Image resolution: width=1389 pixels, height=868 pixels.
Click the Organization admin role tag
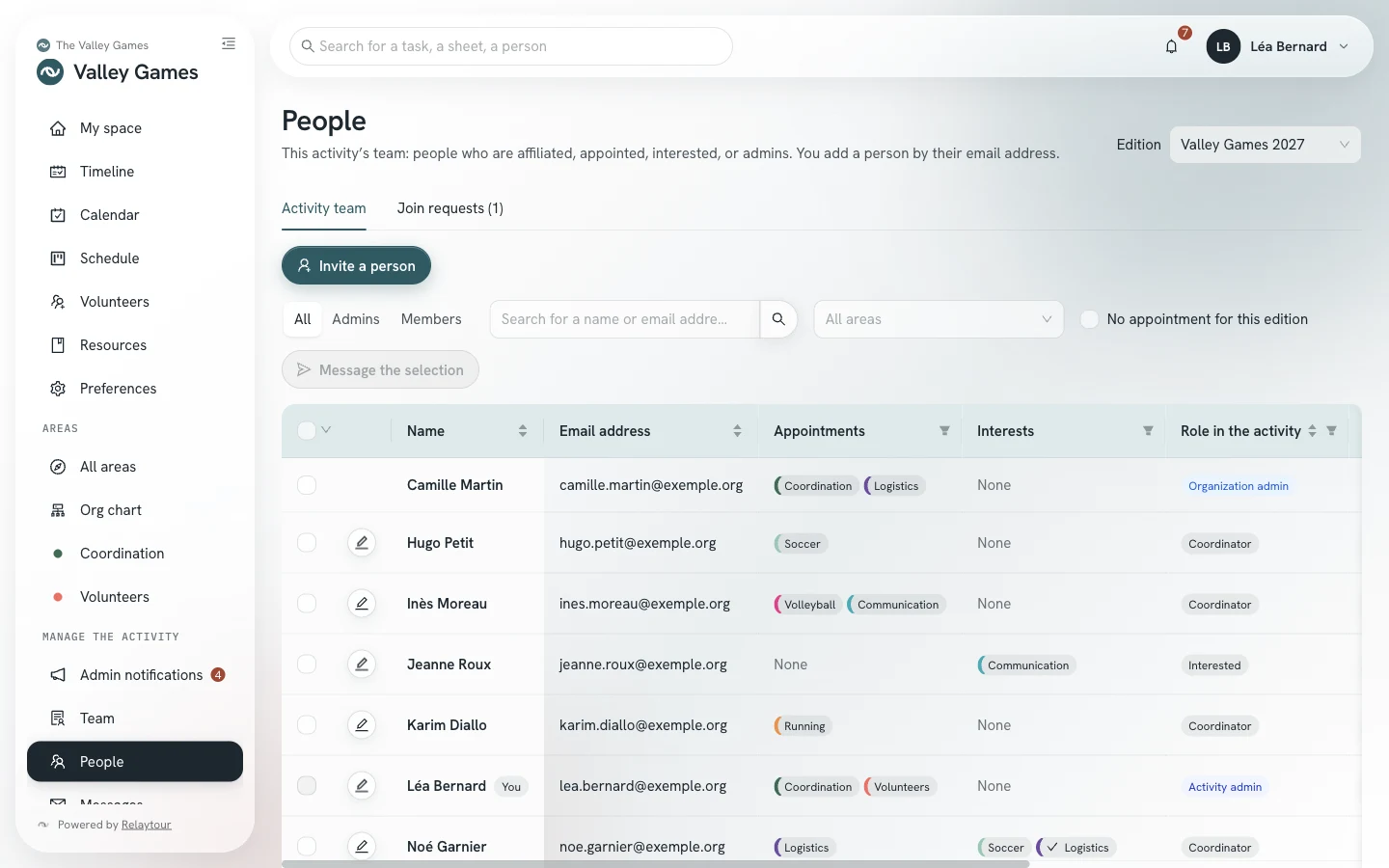(x=1239, y=486)
